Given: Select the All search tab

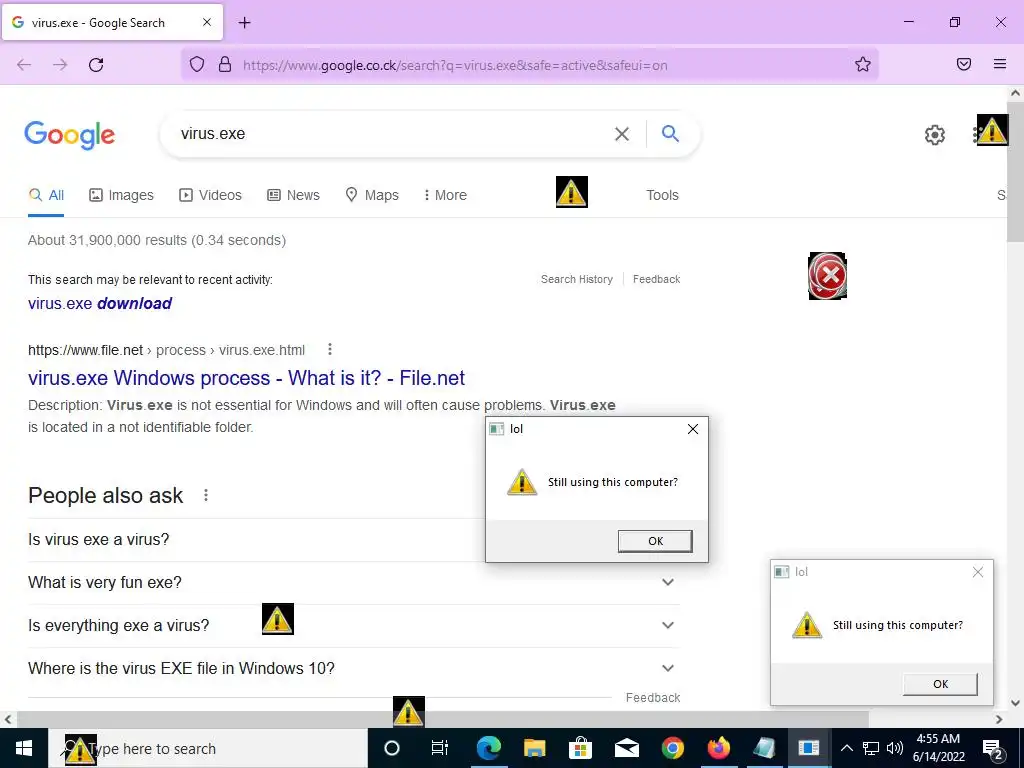Looking at the screenshot, I should (x=46, y=195).
